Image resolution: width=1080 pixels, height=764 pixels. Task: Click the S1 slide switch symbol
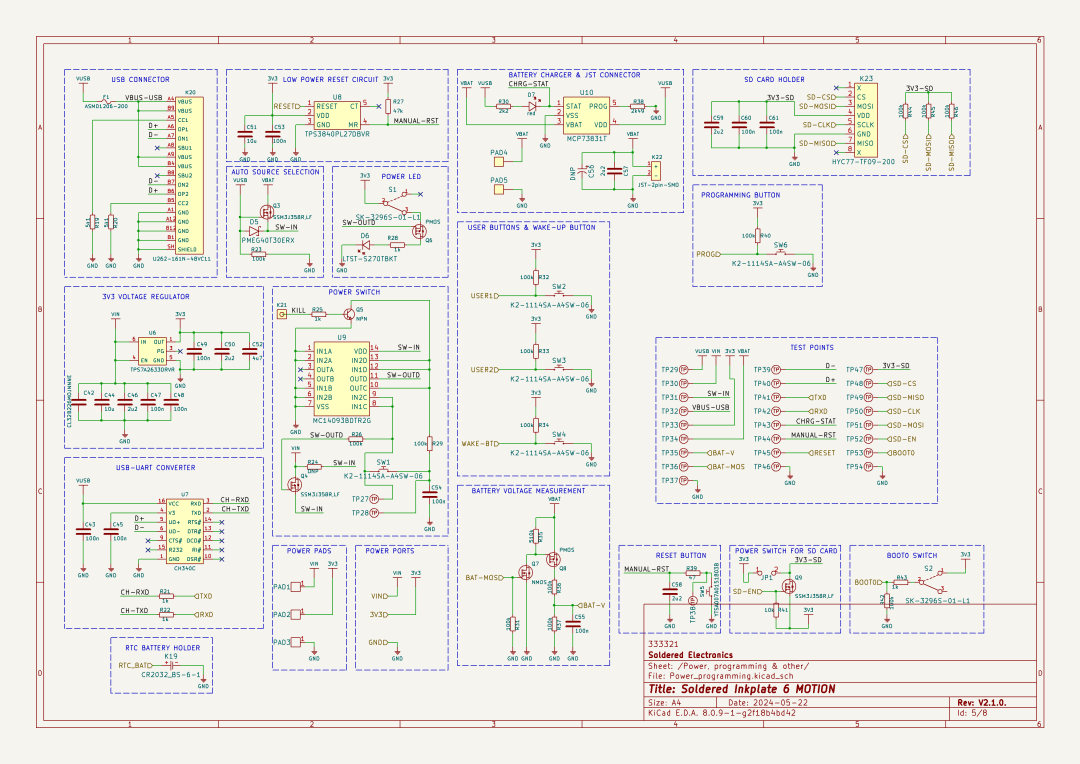(395, 203)
